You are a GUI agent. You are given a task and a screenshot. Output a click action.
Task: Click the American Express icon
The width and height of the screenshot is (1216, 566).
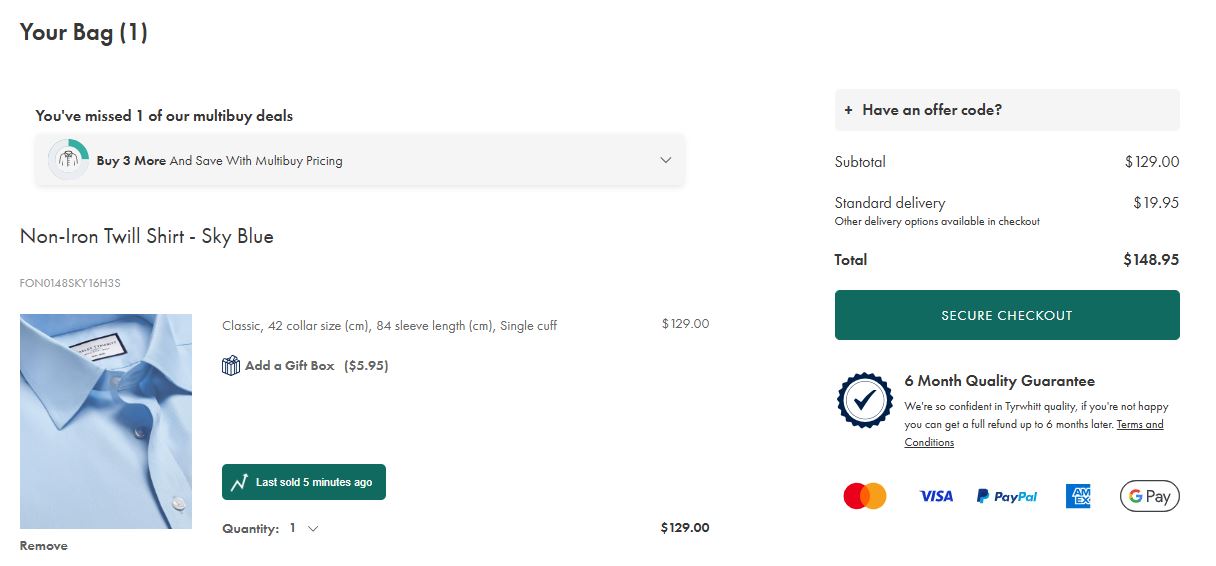coord(1078,496)
